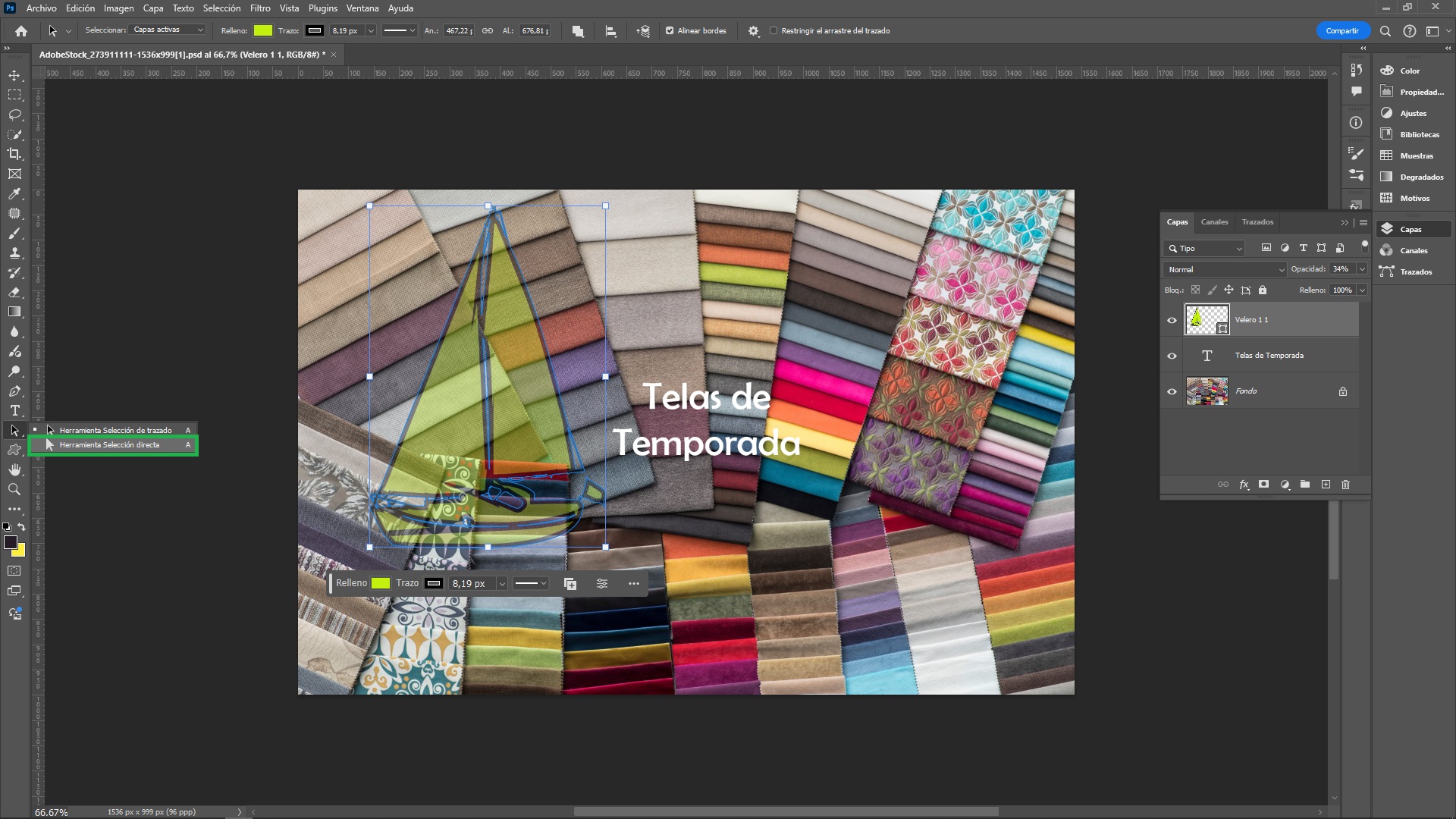The height and width of the screenshot is (819, 1456).
Task: Click the Move tool icon
Action: (15, 75)
